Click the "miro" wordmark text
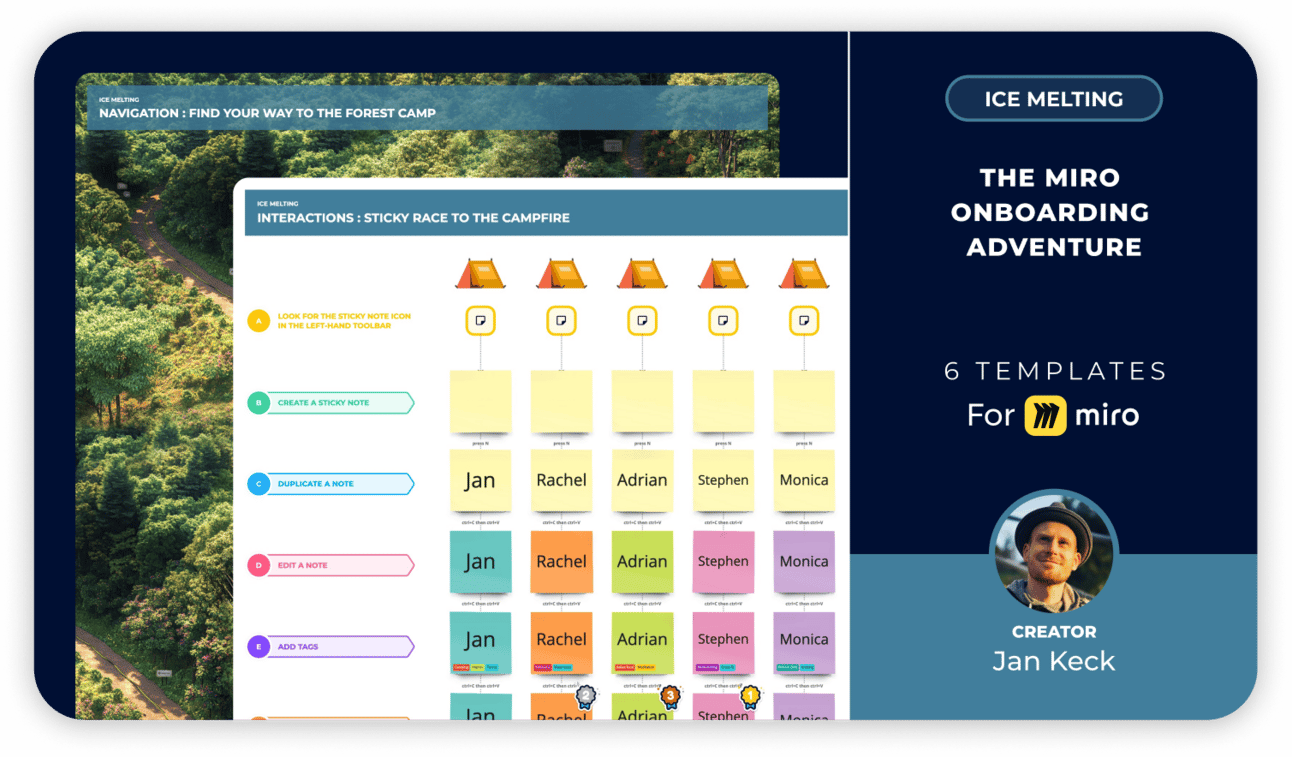Viewport: 1292px width, 757px height. [1107, 415]
